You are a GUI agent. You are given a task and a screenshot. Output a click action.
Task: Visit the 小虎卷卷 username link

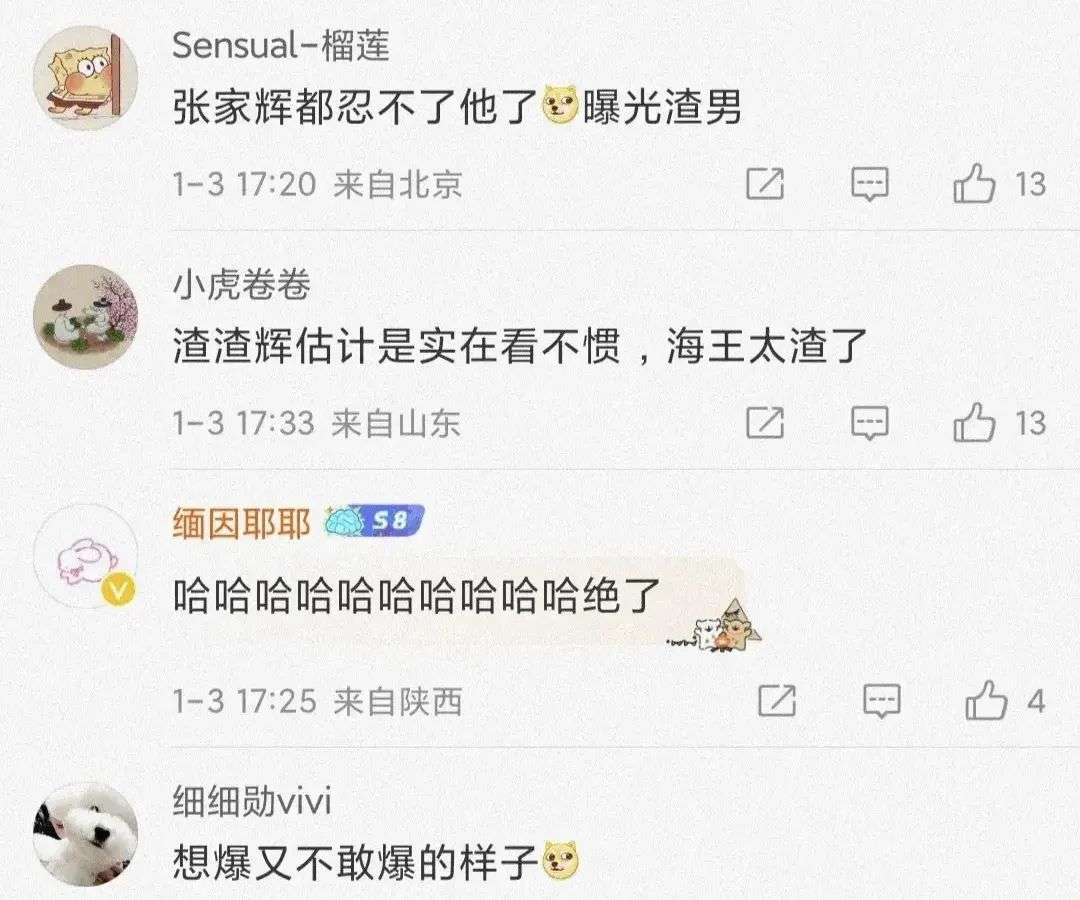241,284
